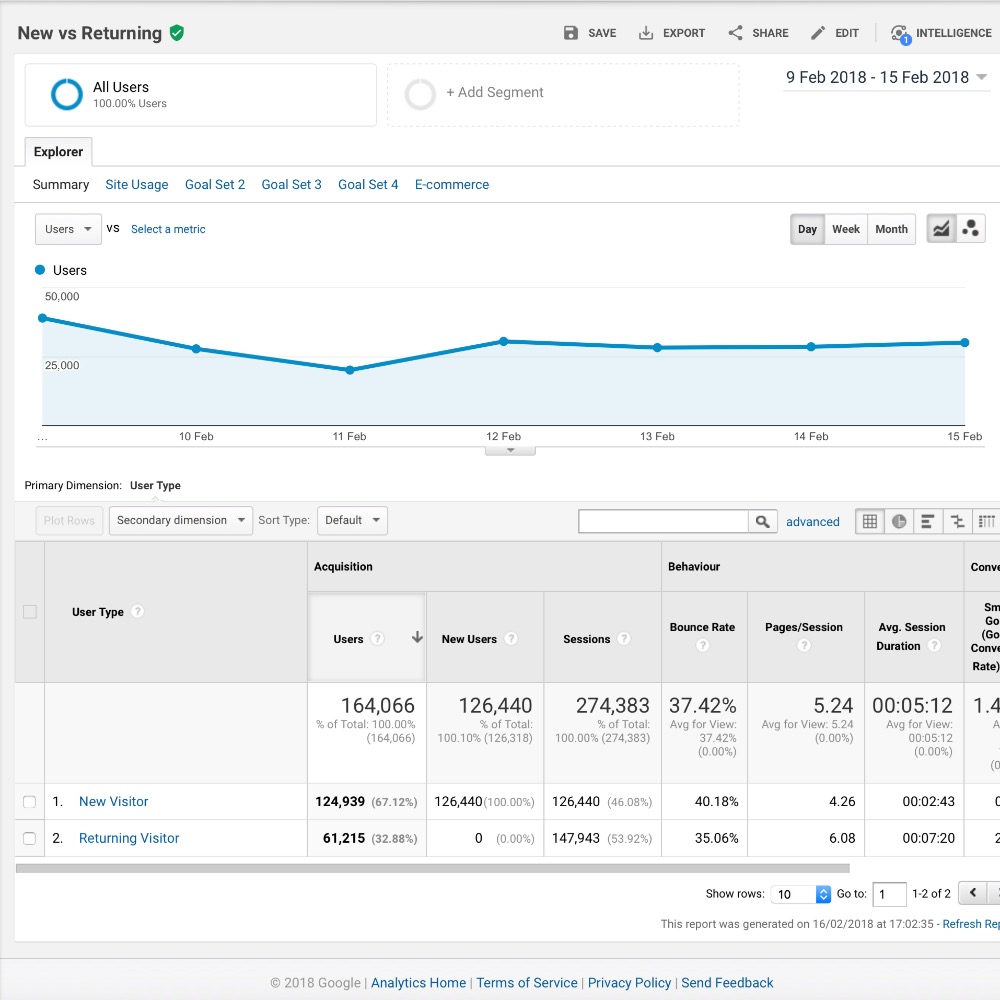Select the Pivot table view icon
The image size is (1000, 1000).
986,522
